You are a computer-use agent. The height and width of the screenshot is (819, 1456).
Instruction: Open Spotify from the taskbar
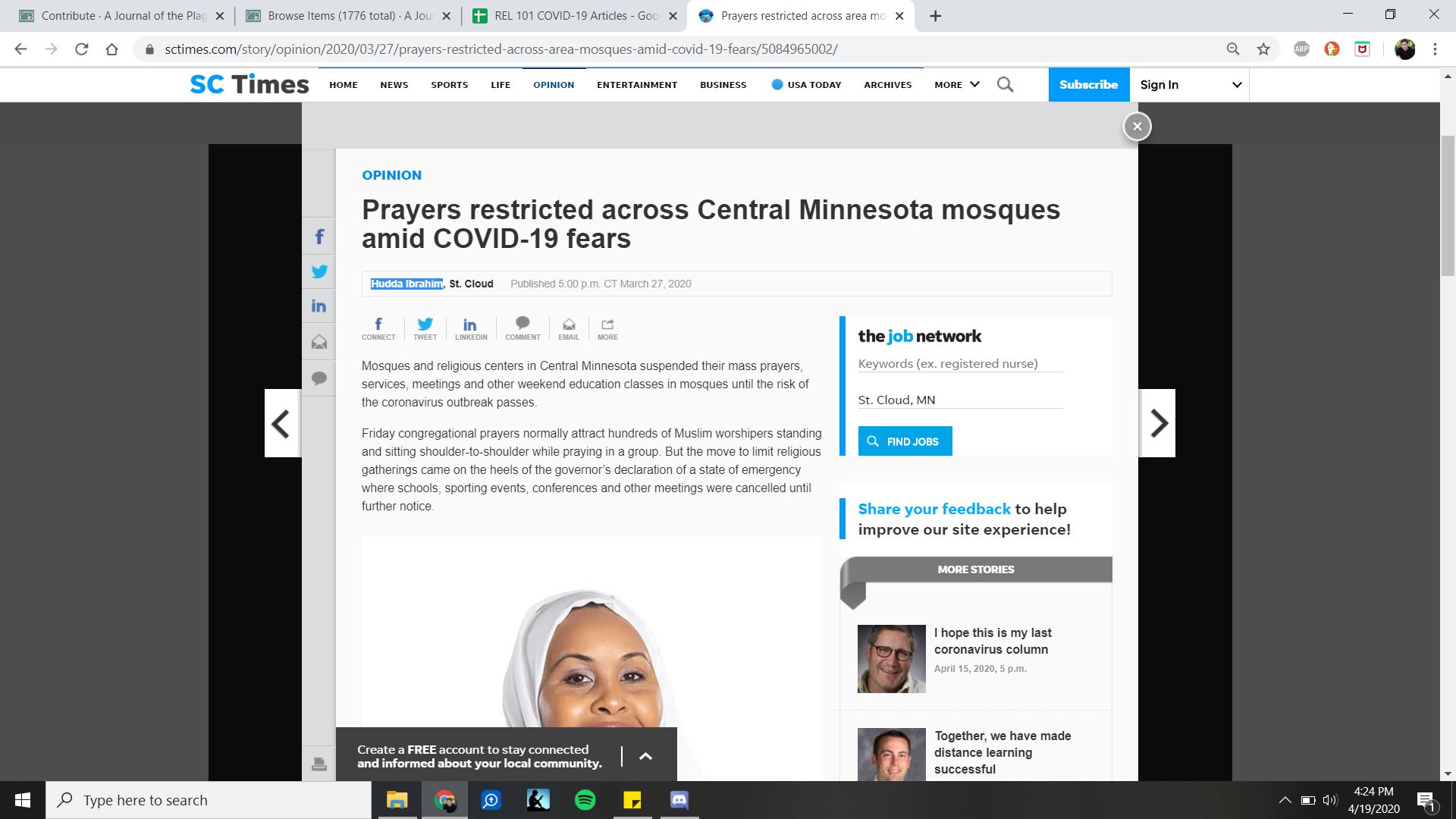[585, 800]
